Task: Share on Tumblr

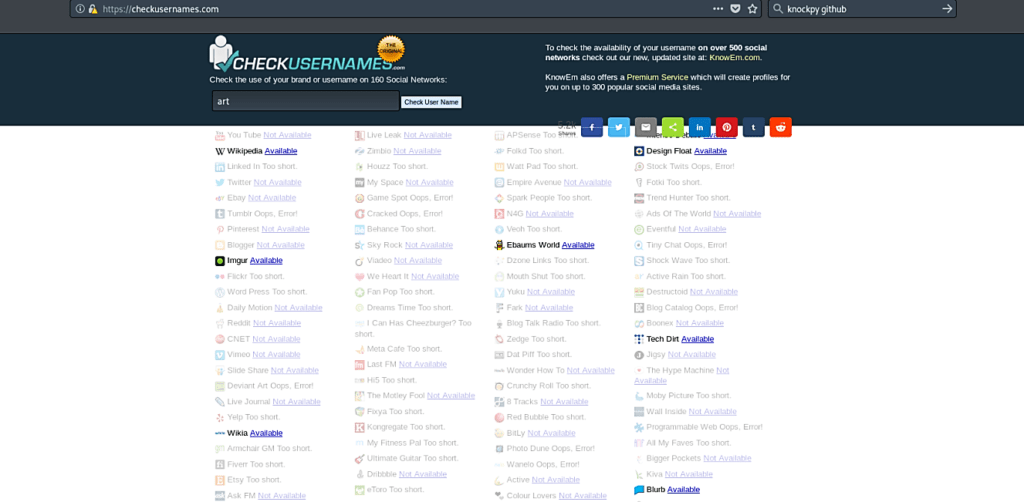Action: (x=754, y=127)
